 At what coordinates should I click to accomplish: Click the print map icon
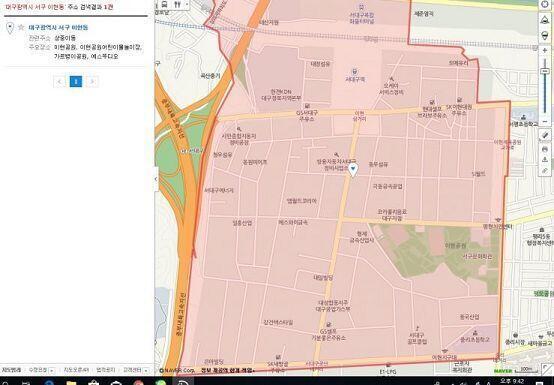545,149
